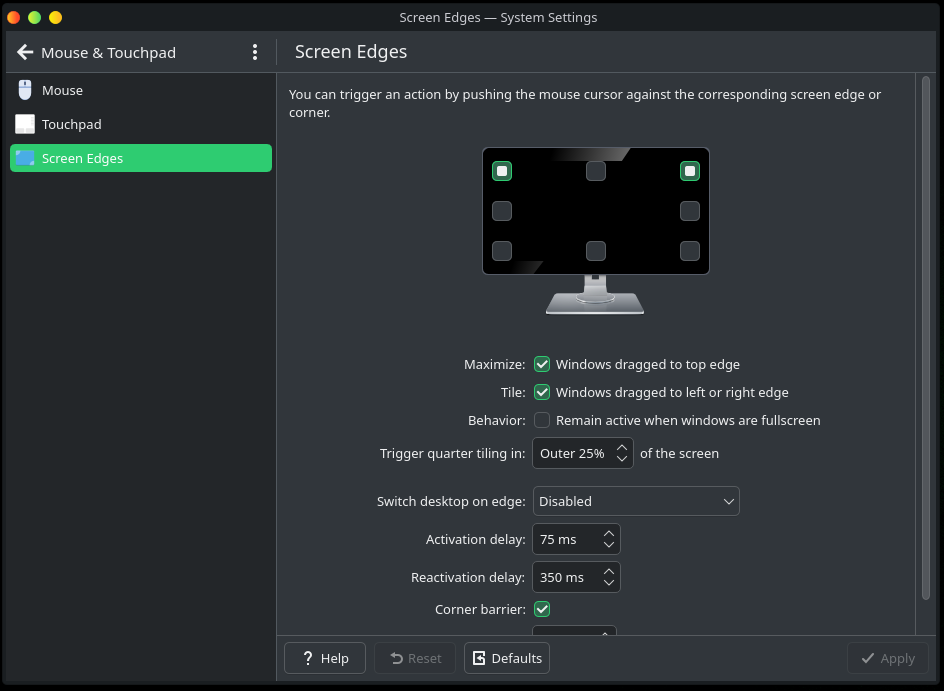Click the back arrow next to Mouse & Touchpad
The image size is (944, 691).
coord(25,52)
